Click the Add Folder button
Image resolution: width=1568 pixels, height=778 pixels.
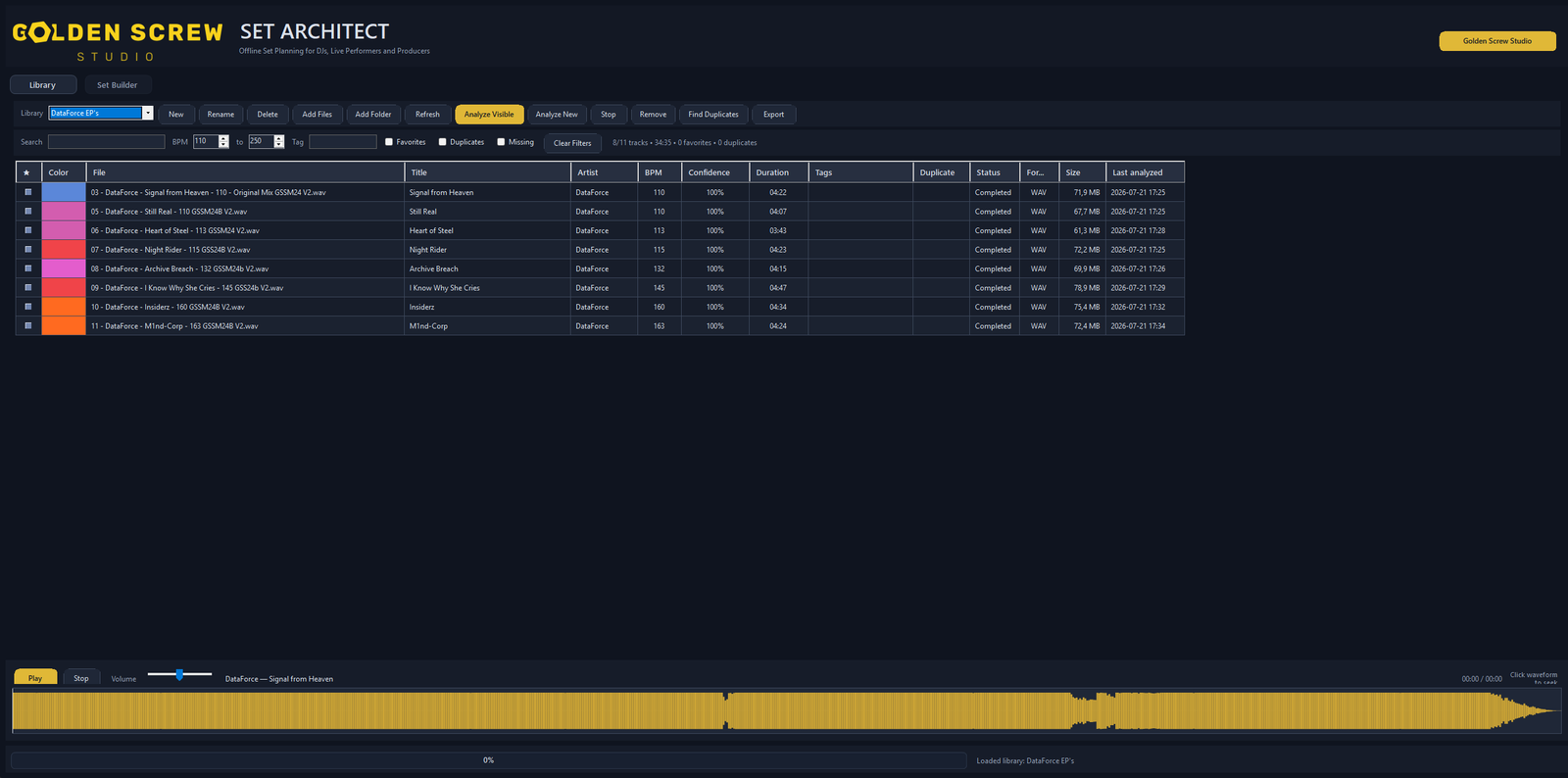[373, 115]
